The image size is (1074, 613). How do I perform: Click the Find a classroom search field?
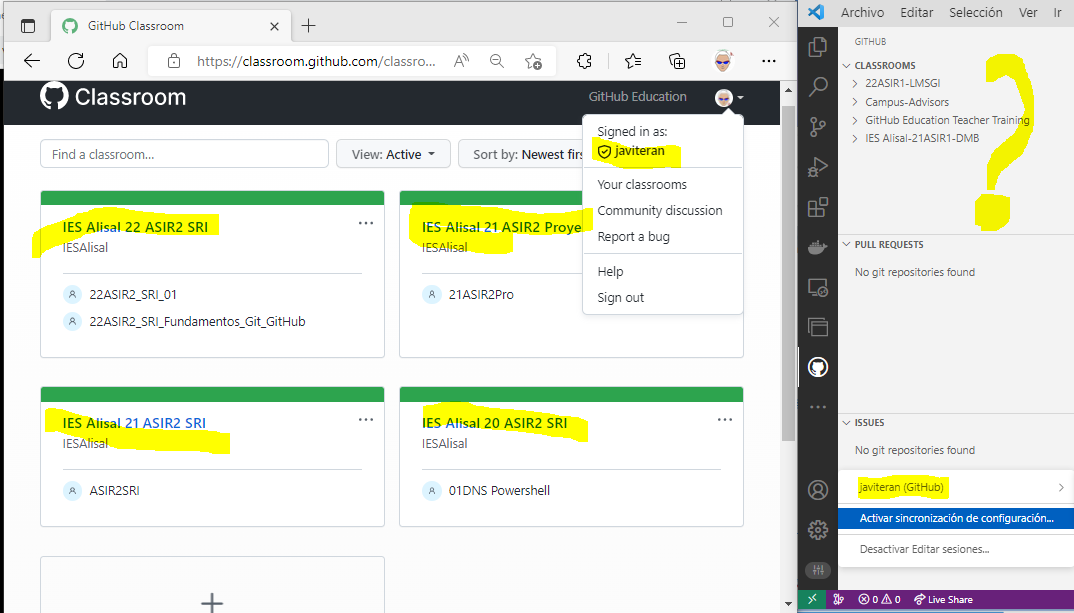pyautogui.click(x=184, y=153)
